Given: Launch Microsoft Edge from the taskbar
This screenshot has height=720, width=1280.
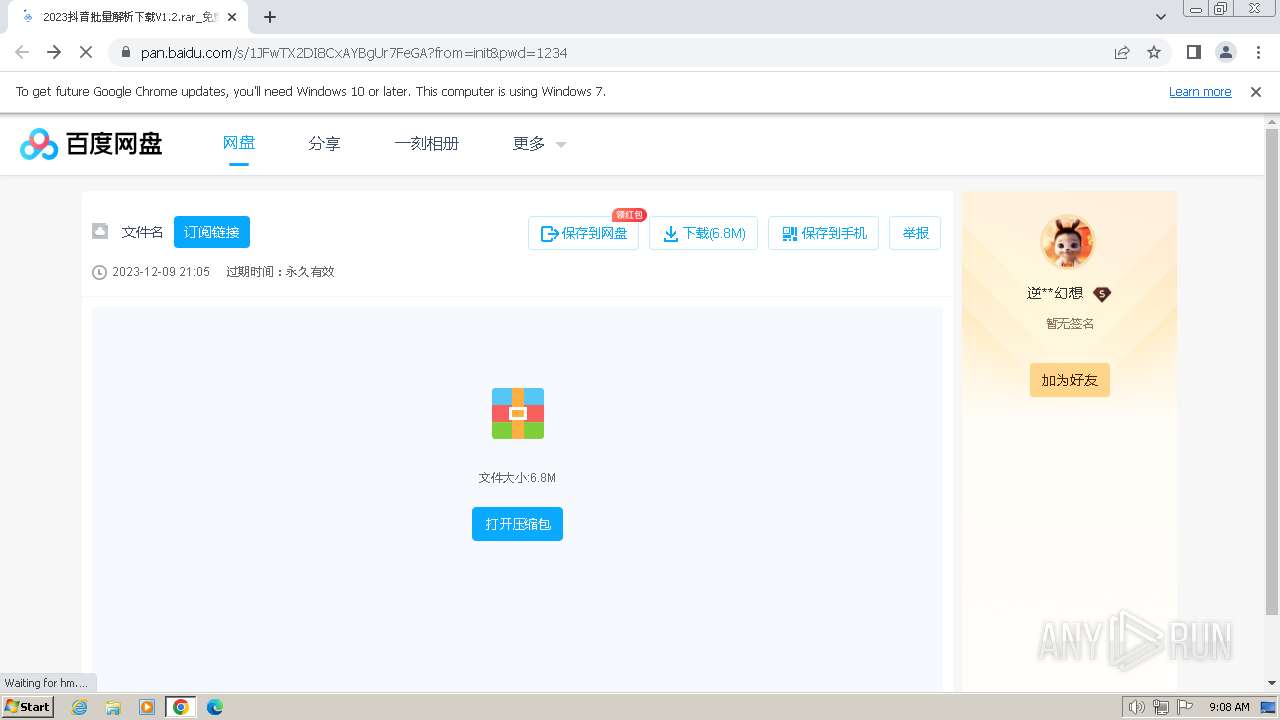Looking at the screenshot, I should (215, 707).
